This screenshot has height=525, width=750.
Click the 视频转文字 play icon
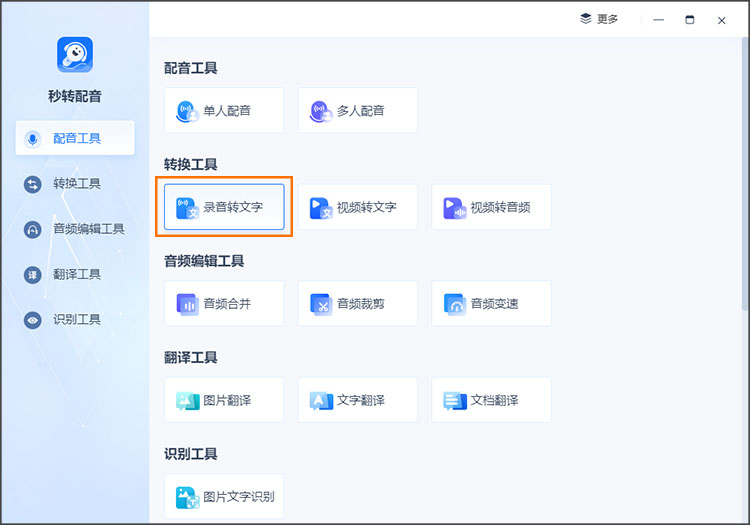pos(321,208)
